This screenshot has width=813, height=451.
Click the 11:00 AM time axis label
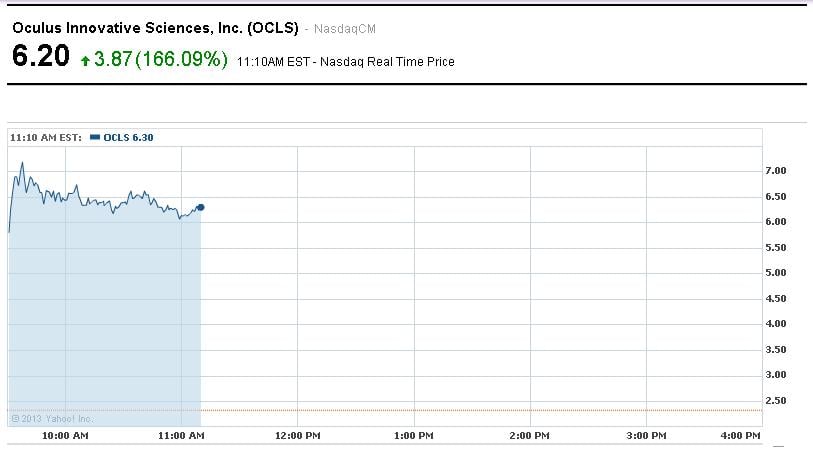(x=182, y=436)
